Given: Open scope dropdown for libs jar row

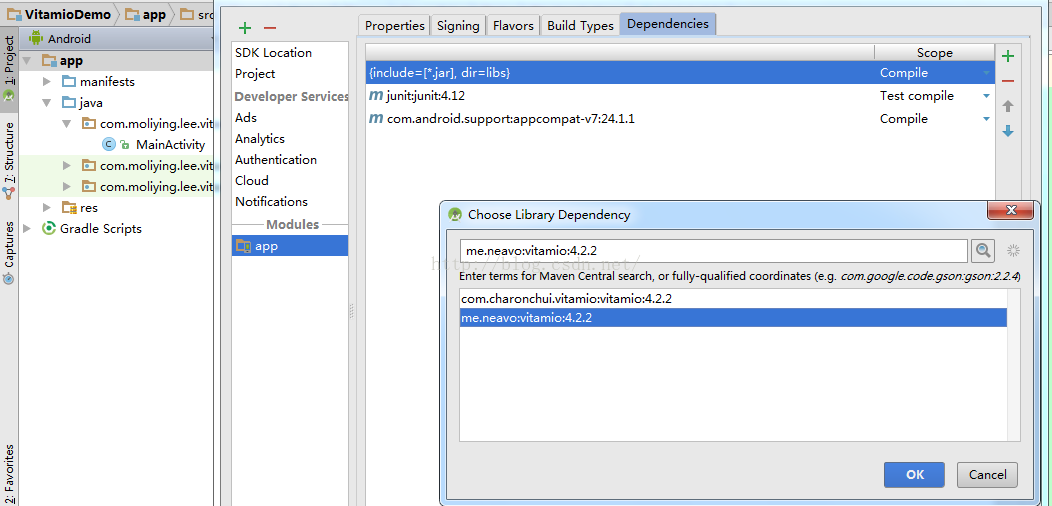Looking at the screenshot, I should point(986,72).
